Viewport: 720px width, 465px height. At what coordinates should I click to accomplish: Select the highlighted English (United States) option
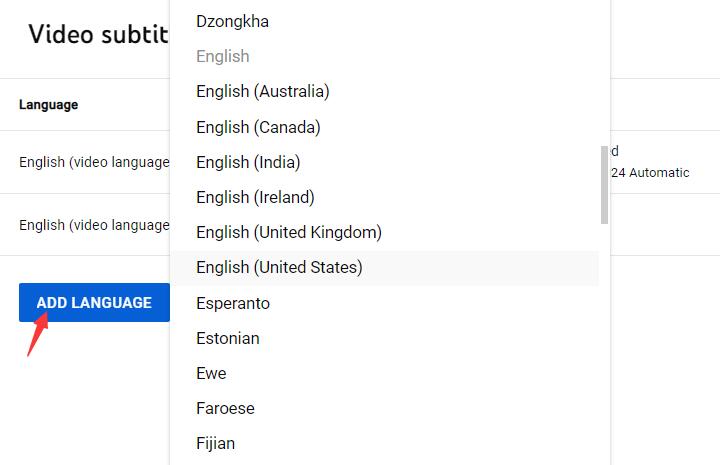(x=279, y=267)
